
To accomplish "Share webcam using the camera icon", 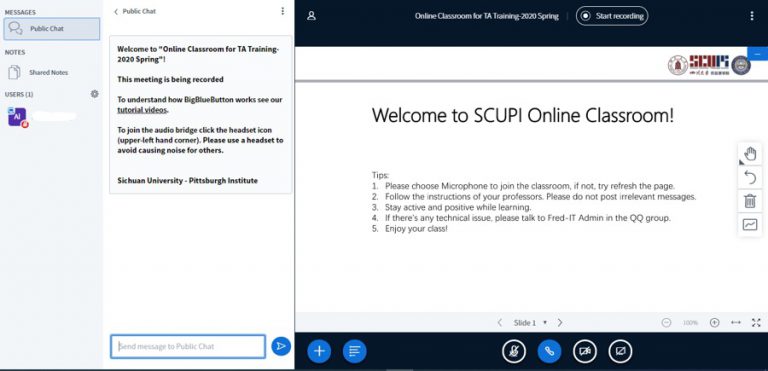I will [x=585, y=351].
